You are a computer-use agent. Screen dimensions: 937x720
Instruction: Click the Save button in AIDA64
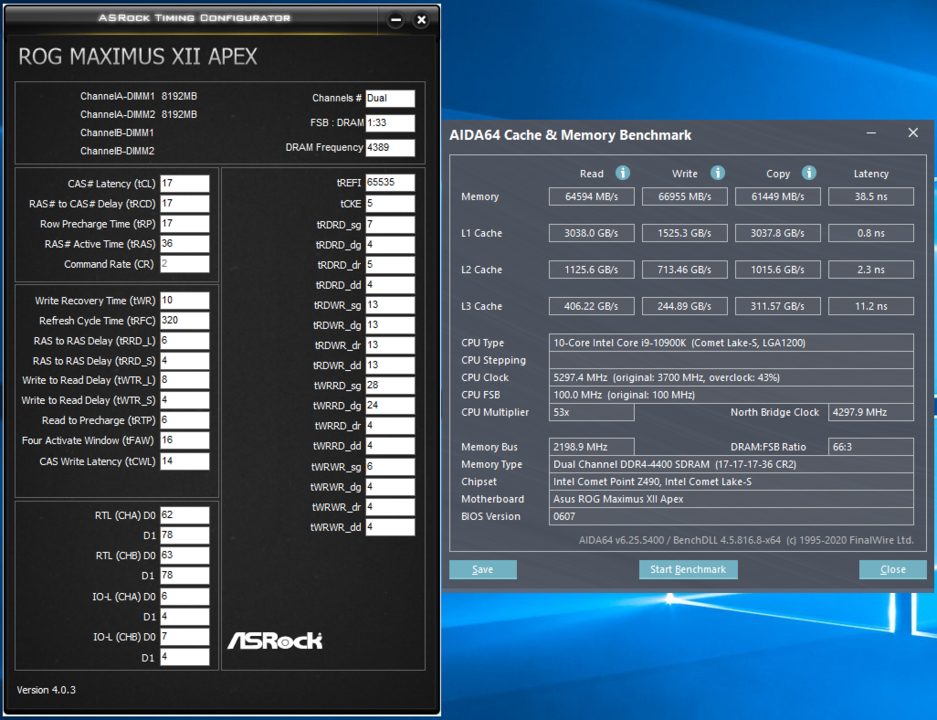(483, 569)
